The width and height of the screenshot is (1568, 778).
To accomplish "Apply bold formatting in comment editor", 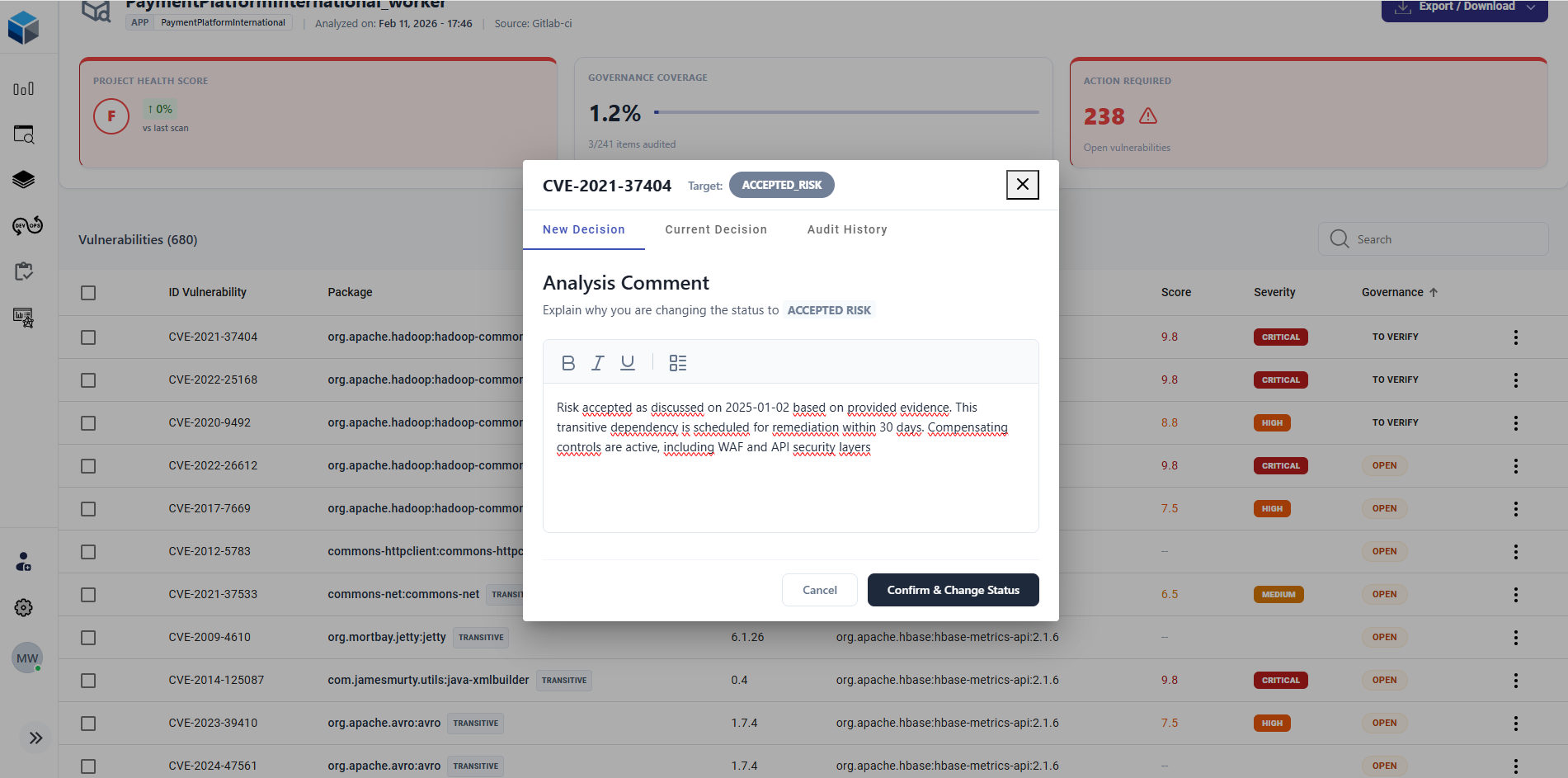I will point(567,363).
